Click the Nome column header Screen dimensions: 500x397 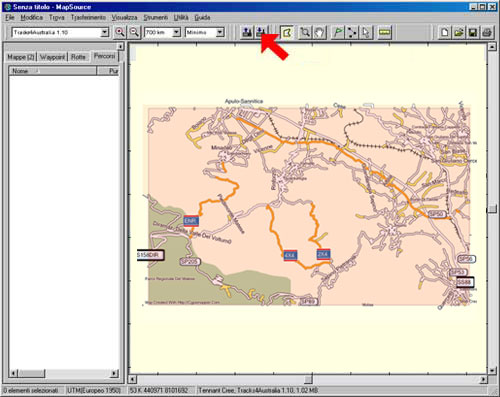tap(53, 71)
